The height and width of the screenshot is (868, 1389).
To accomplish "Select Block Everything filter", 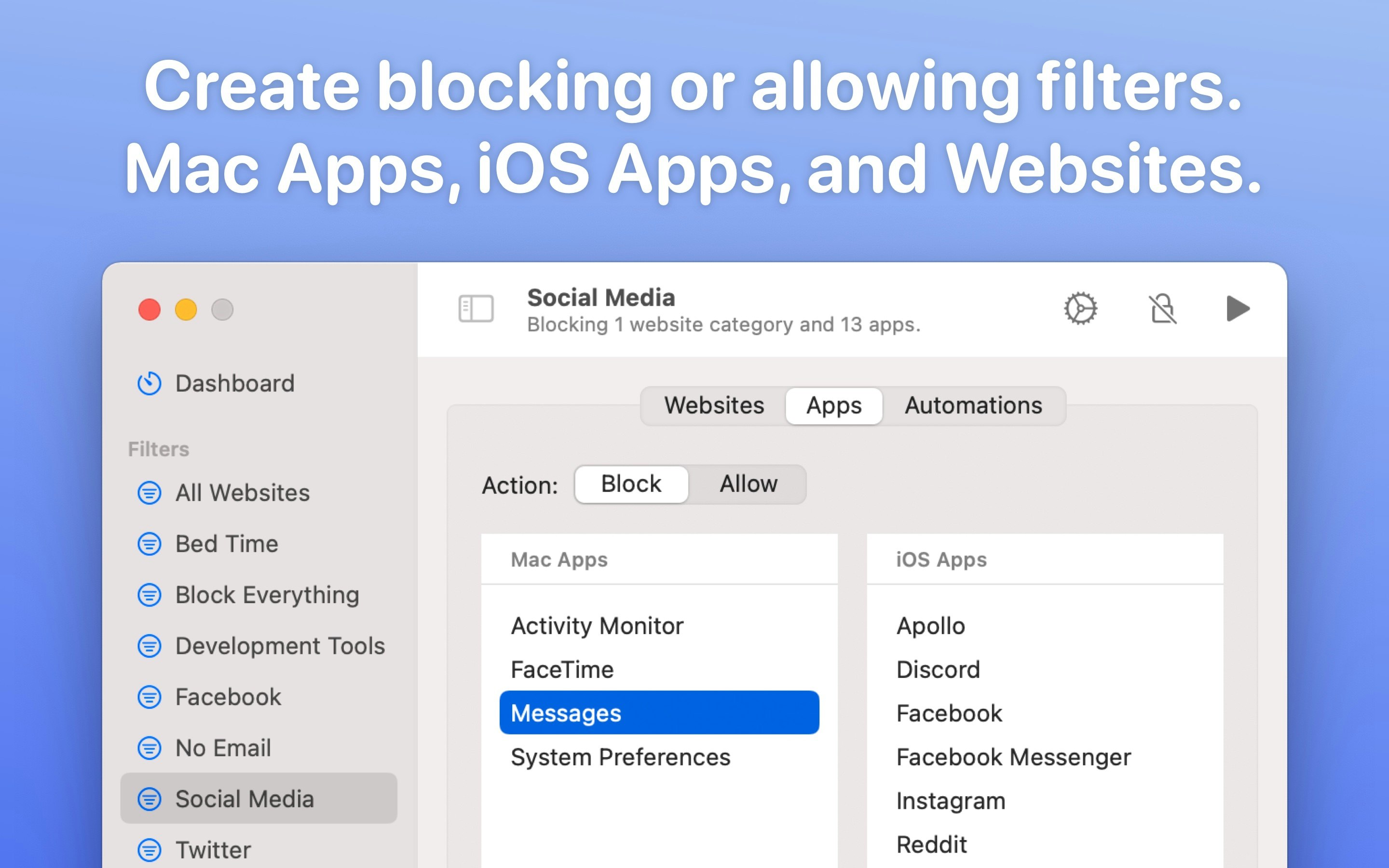I will 267,595.
